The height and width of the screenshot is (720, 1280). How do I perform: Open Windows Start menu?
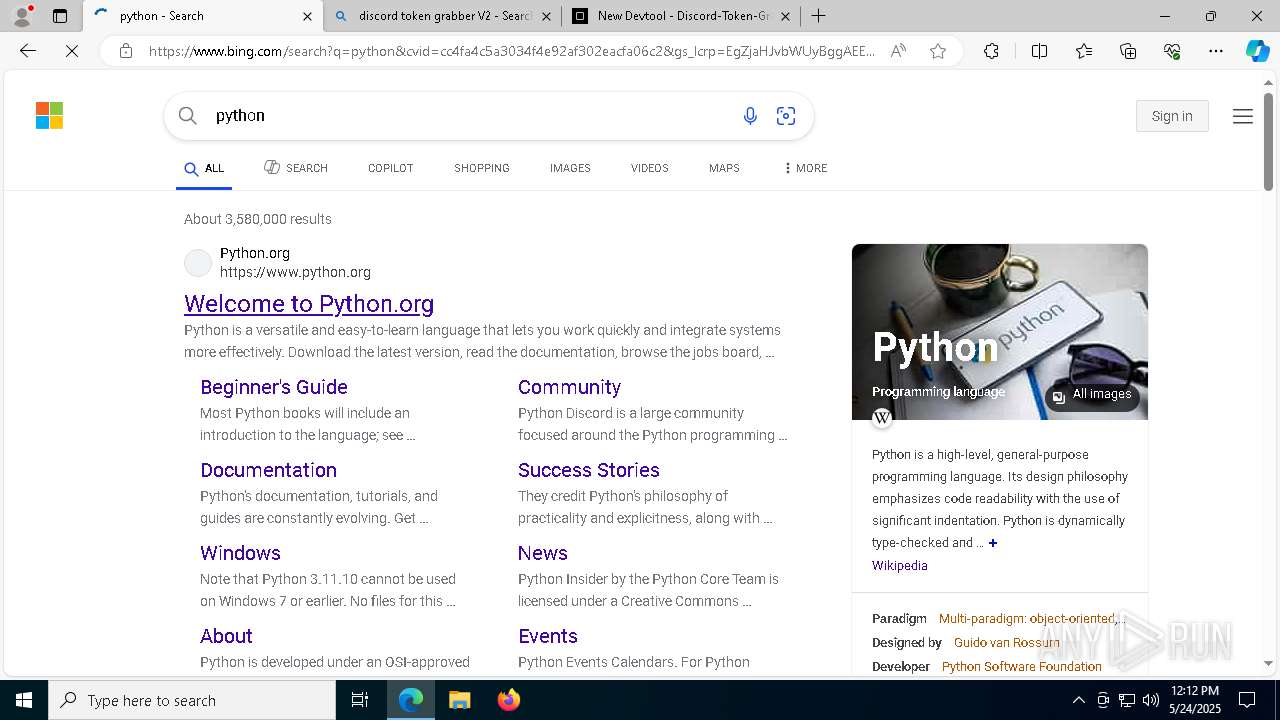(x=24, y=700)
